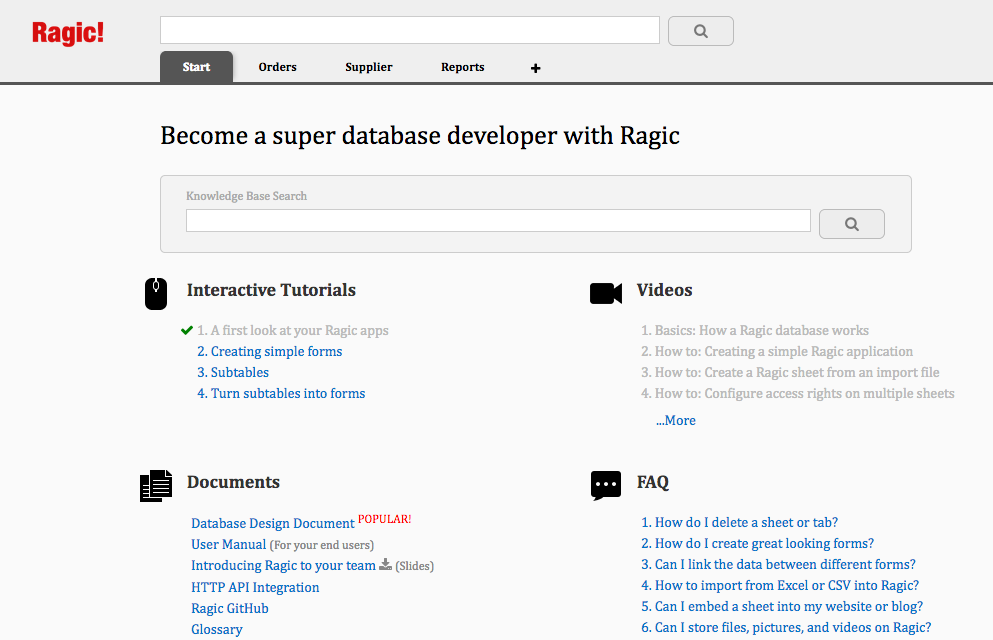Viewport: 993px width, 640px height.
Task: Expand videos list with ...More
Action: click(x=676, y=420)
